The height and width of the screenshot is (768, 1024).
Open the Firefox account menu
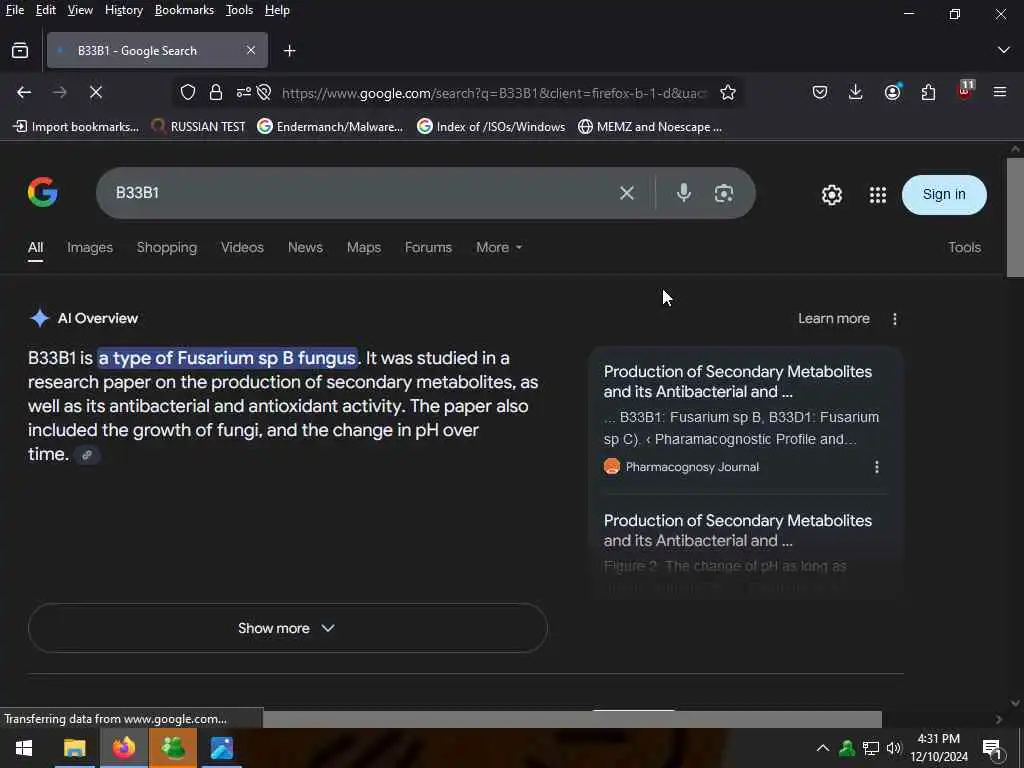coord(892,92)
